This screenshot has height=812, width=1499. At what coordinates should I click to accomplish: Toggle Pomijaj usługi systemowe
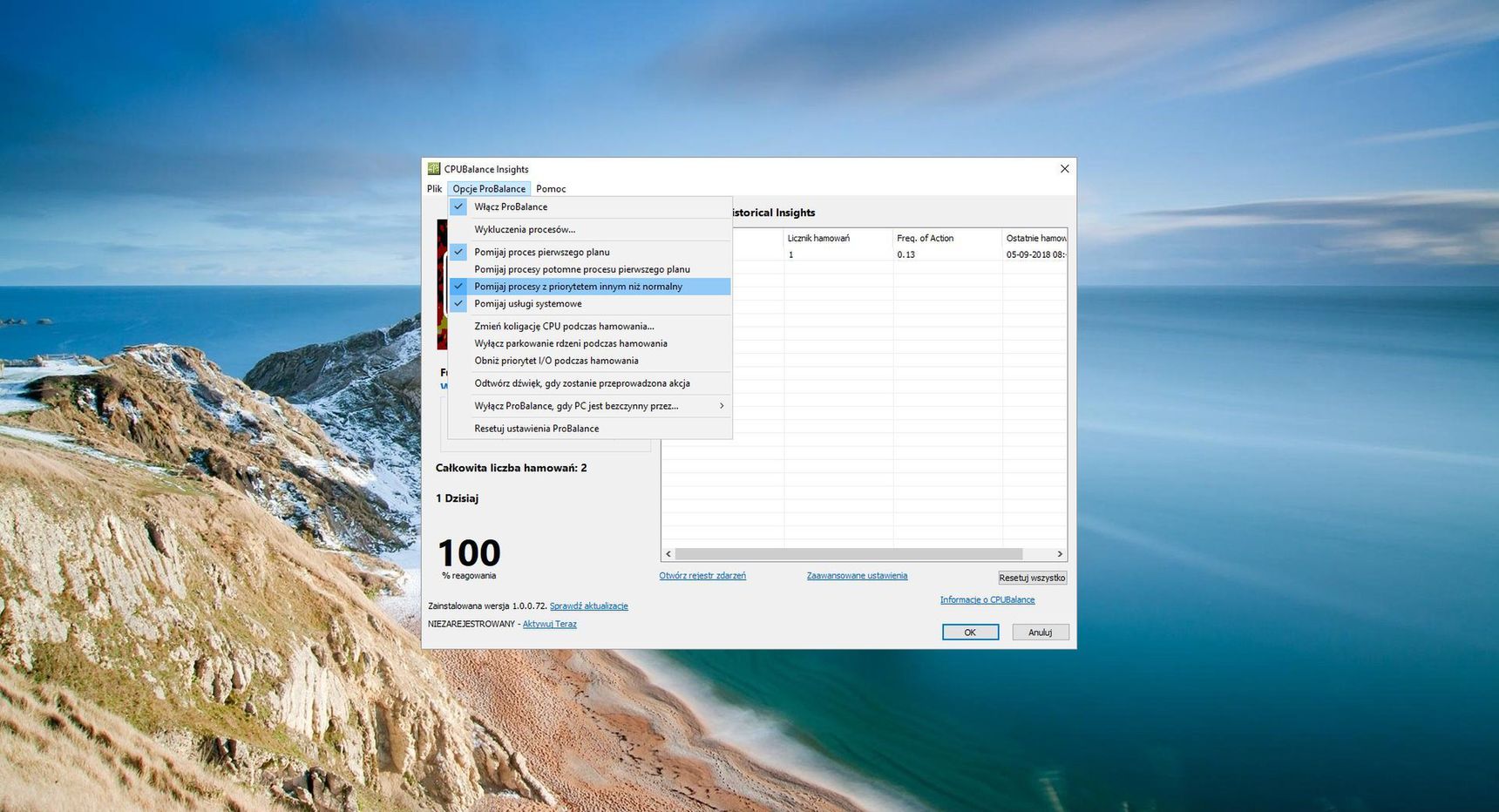click(x=589, y=304)
